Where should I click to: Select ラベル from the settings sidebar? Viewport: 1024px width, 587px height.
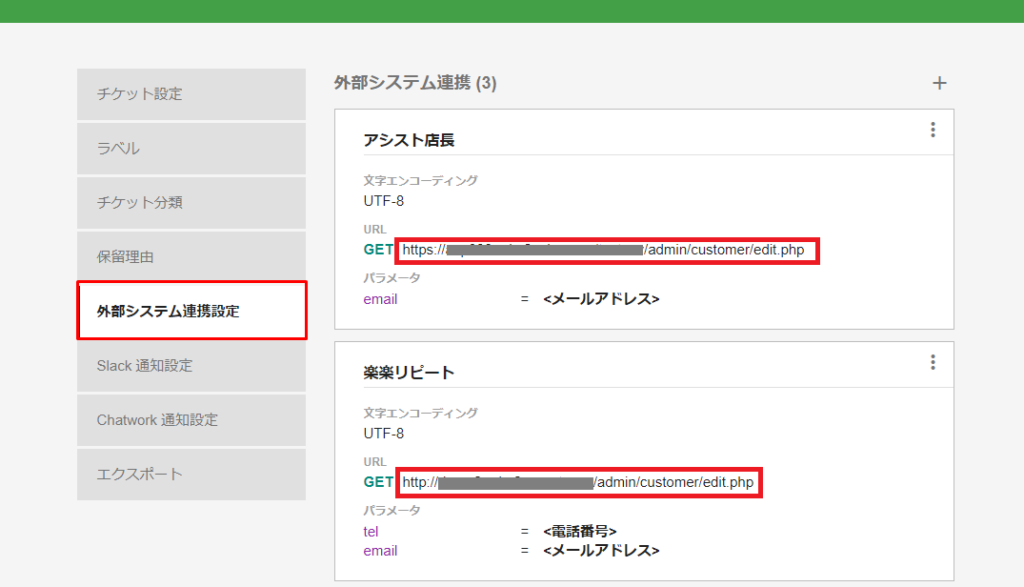pos(191,148)
